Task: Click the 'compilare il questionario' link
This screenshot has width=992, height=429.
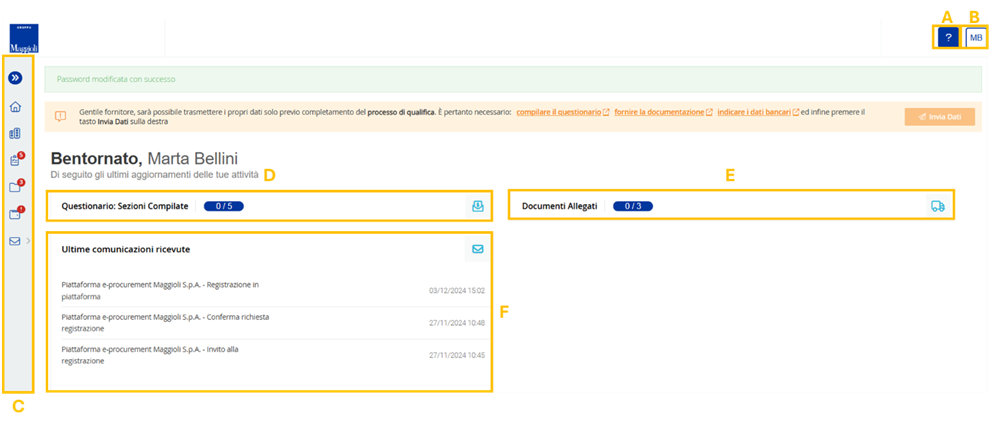Action: click(x=562, y=112)
